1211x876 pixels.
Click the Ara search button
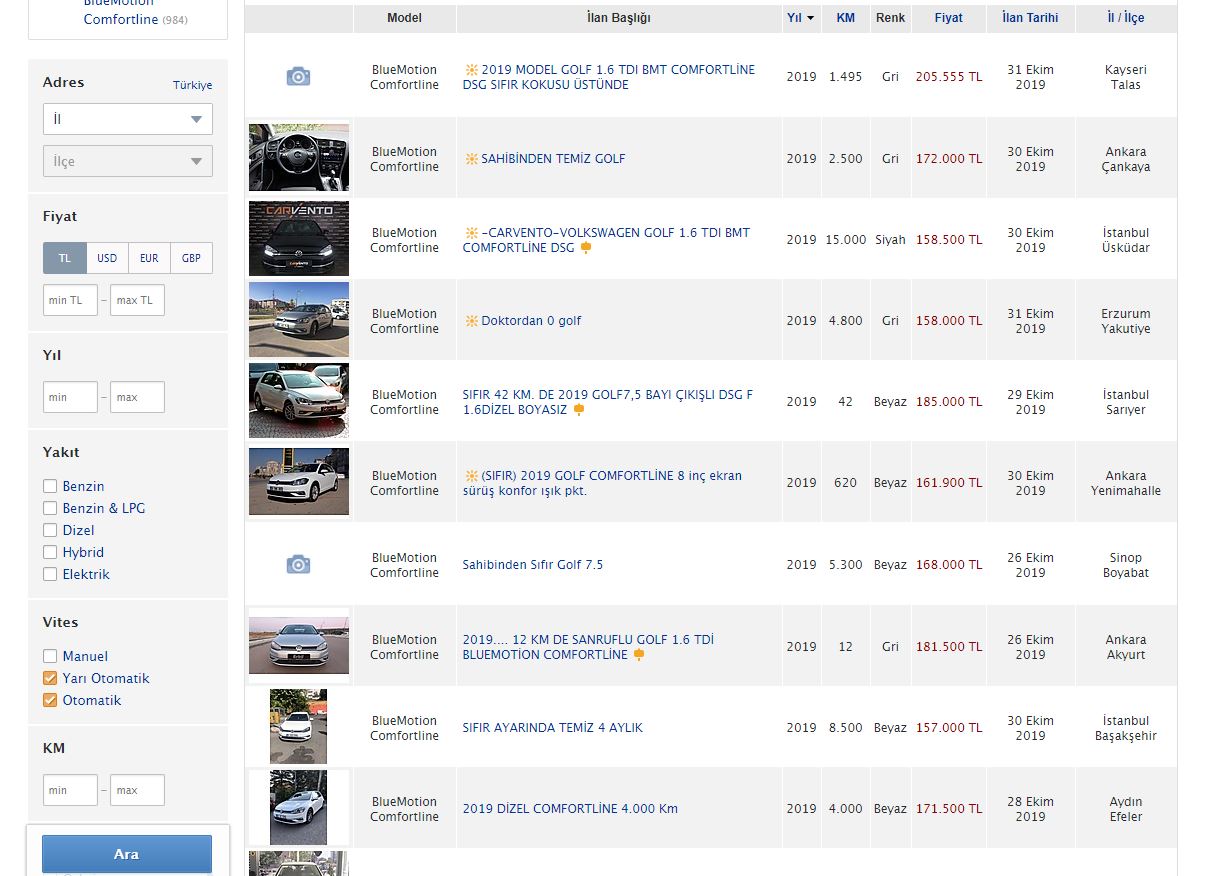point(127,854)
